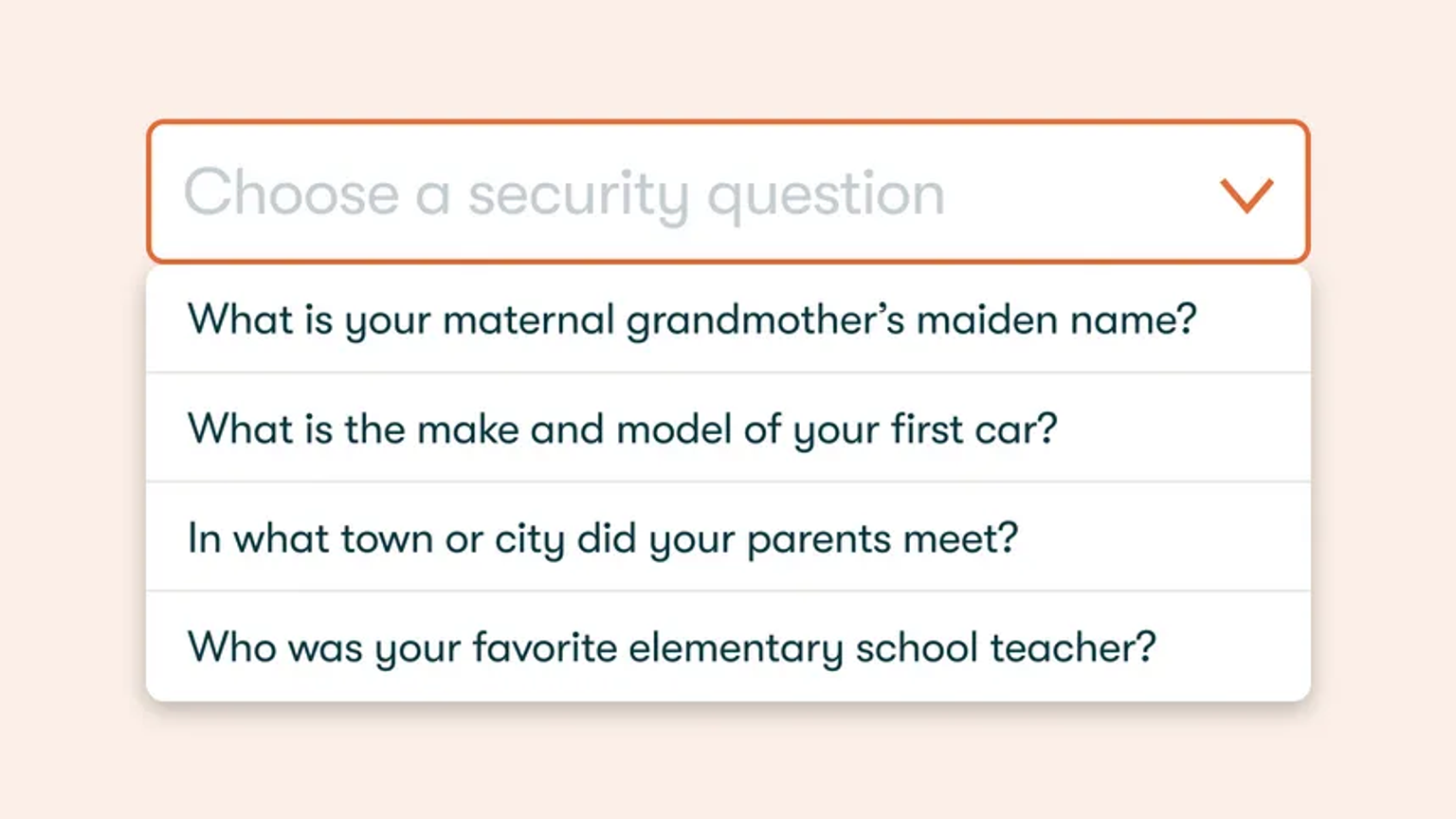Select the last security question in the list
This screenshot has width=1456, height=819.
tap(728, 646)
